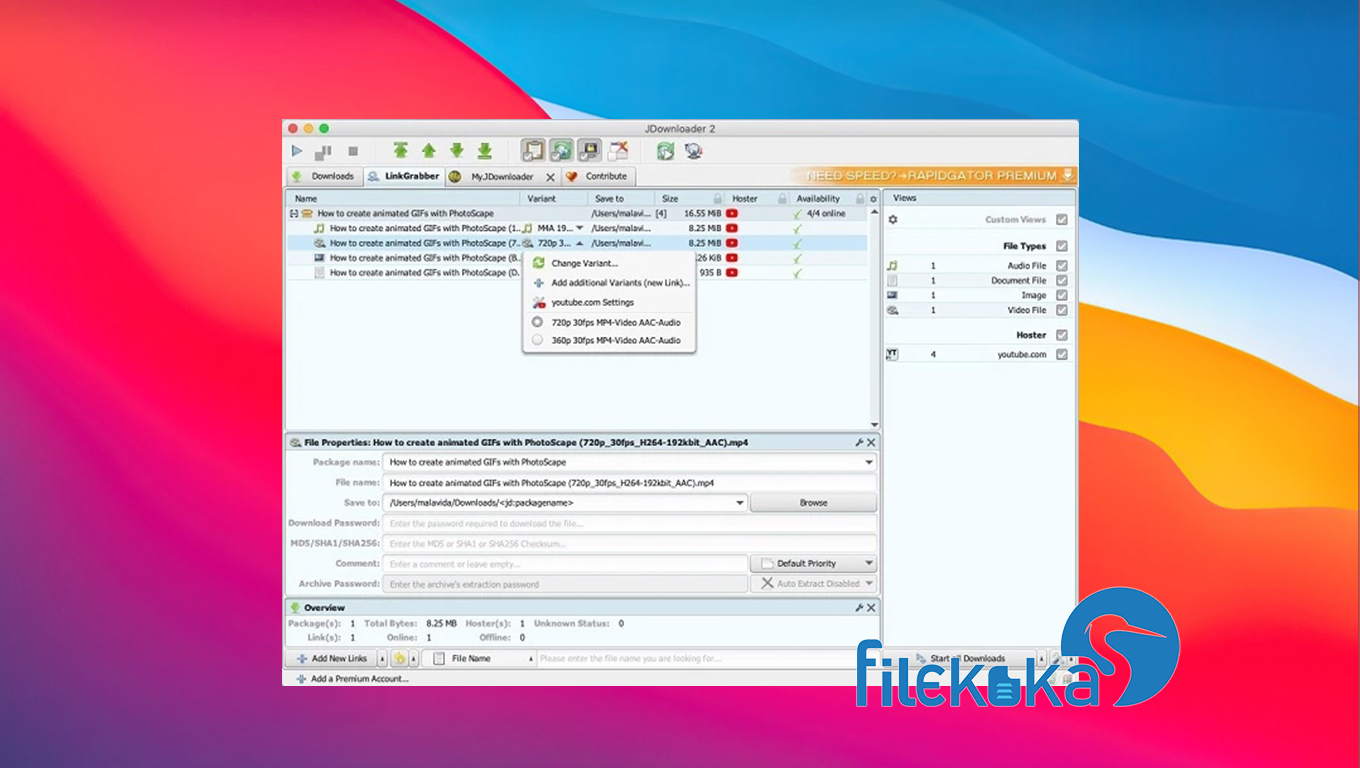Switch to the LinkGrabber tab
The image size is (1360, 768).
click(403, 176)
